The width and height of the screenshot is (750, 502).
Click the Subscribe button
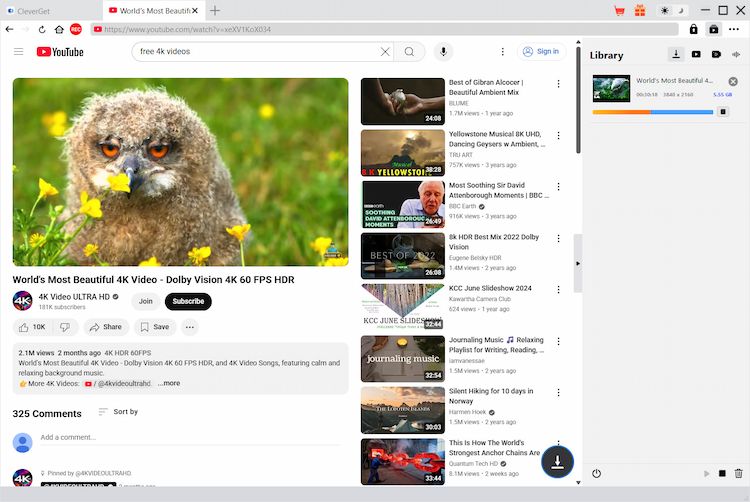click(x=188, y=301)
